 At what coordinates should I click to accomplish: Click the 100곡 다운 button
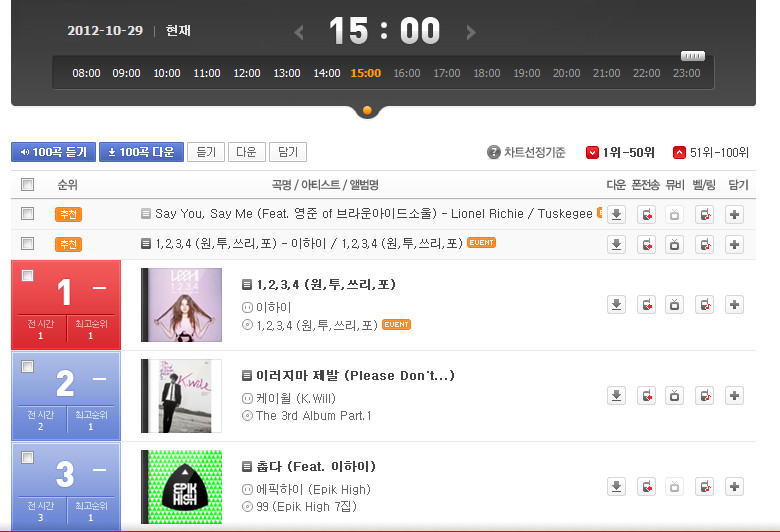coord(141,152)
